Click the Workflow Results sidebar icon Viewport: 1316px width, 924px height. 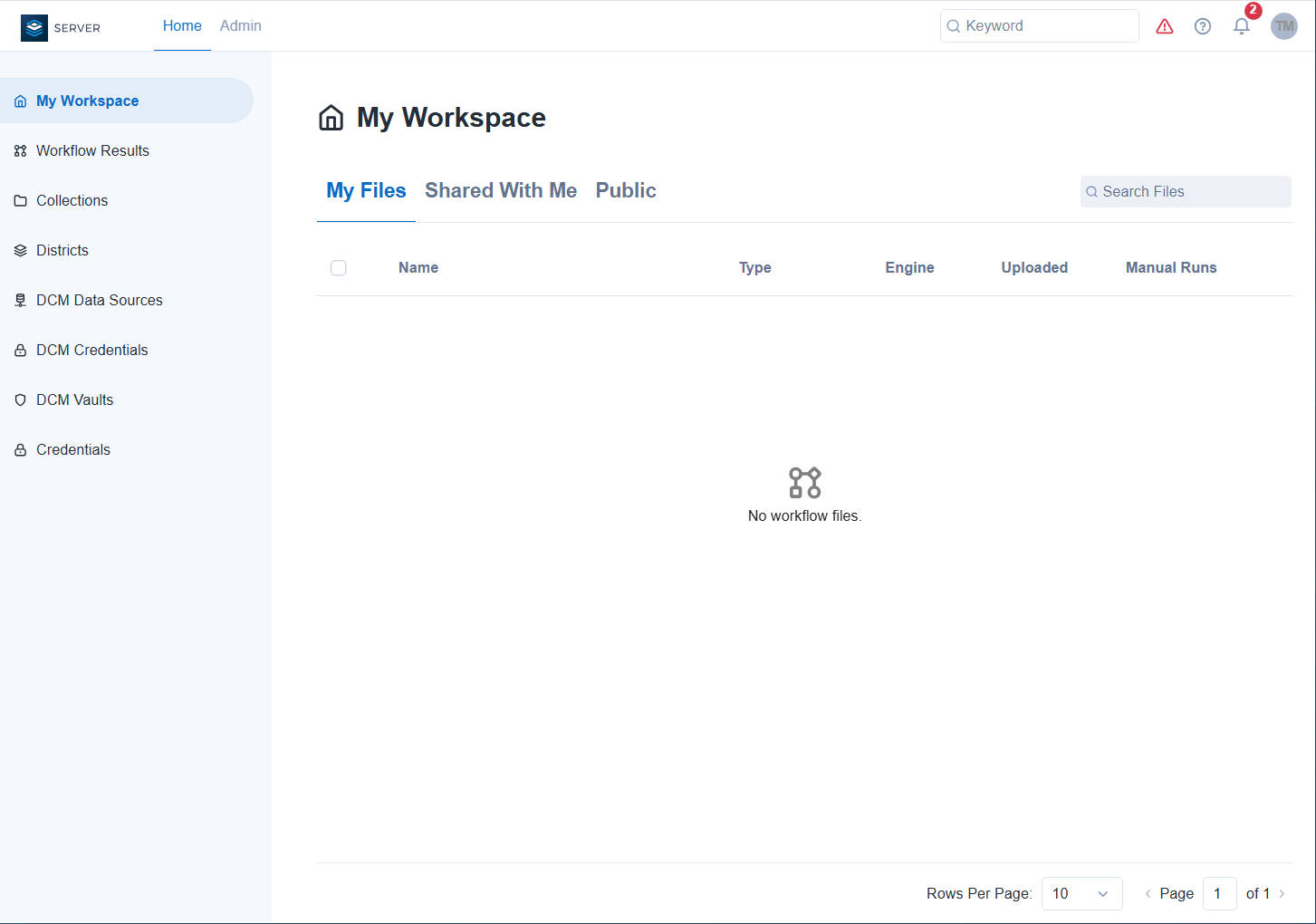20,151
